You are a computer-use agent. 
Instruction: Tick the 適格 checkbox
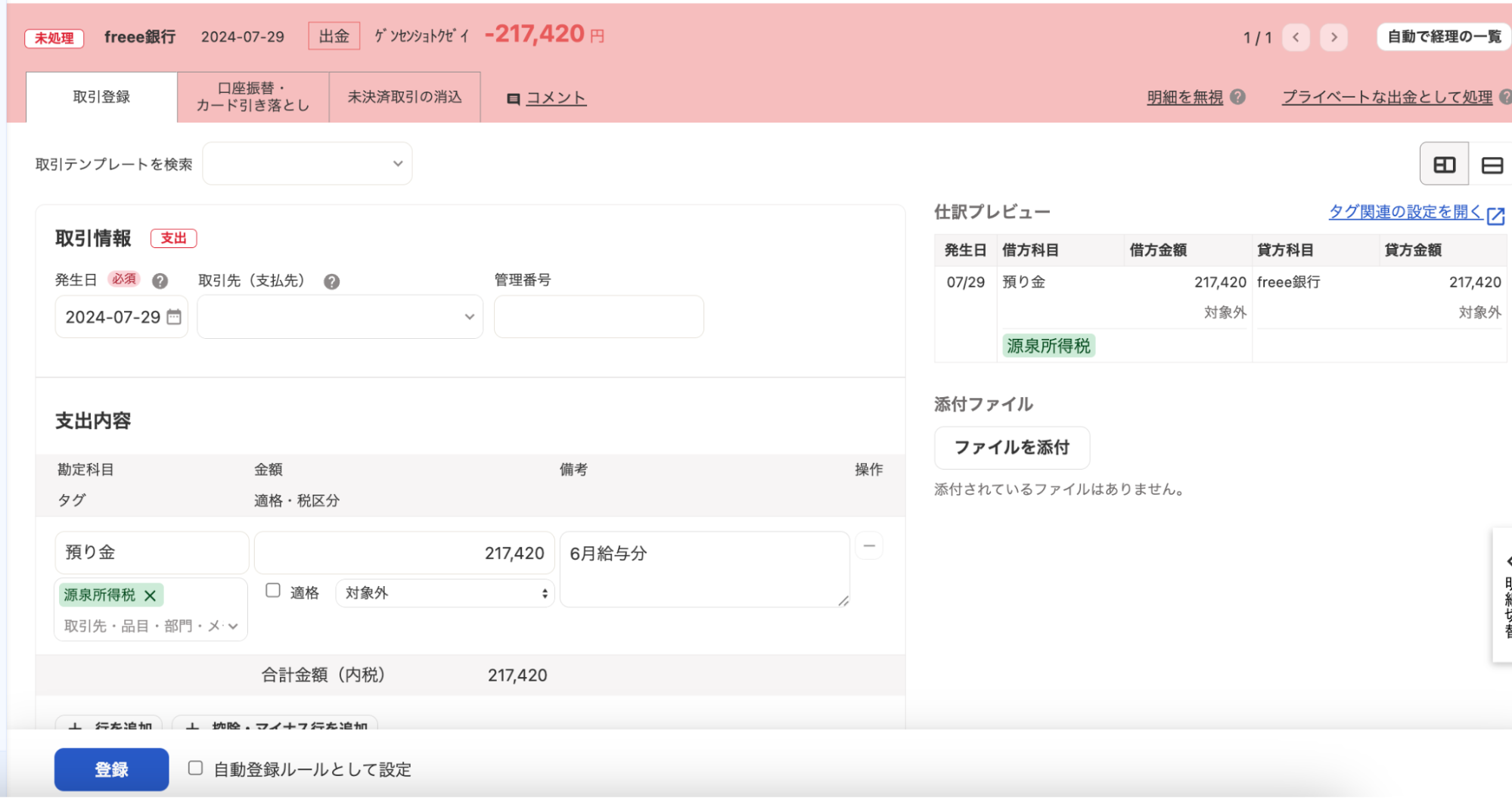pos(273,591)
